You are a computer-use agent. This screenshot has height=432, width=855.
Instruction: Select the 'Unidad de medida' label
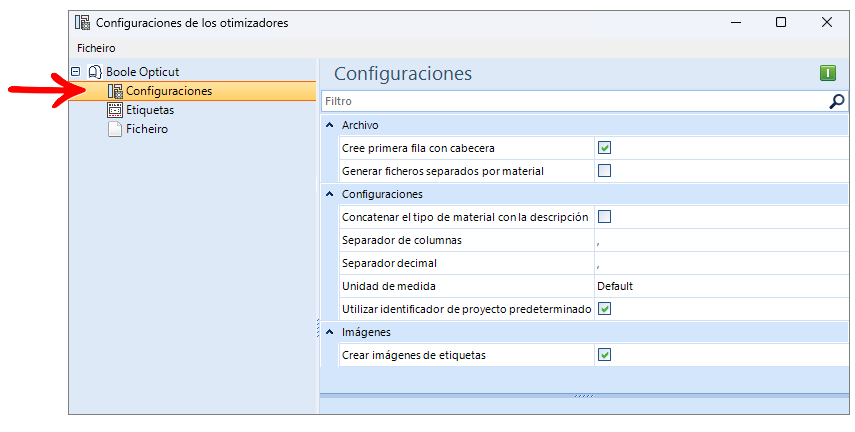(389, 286)
